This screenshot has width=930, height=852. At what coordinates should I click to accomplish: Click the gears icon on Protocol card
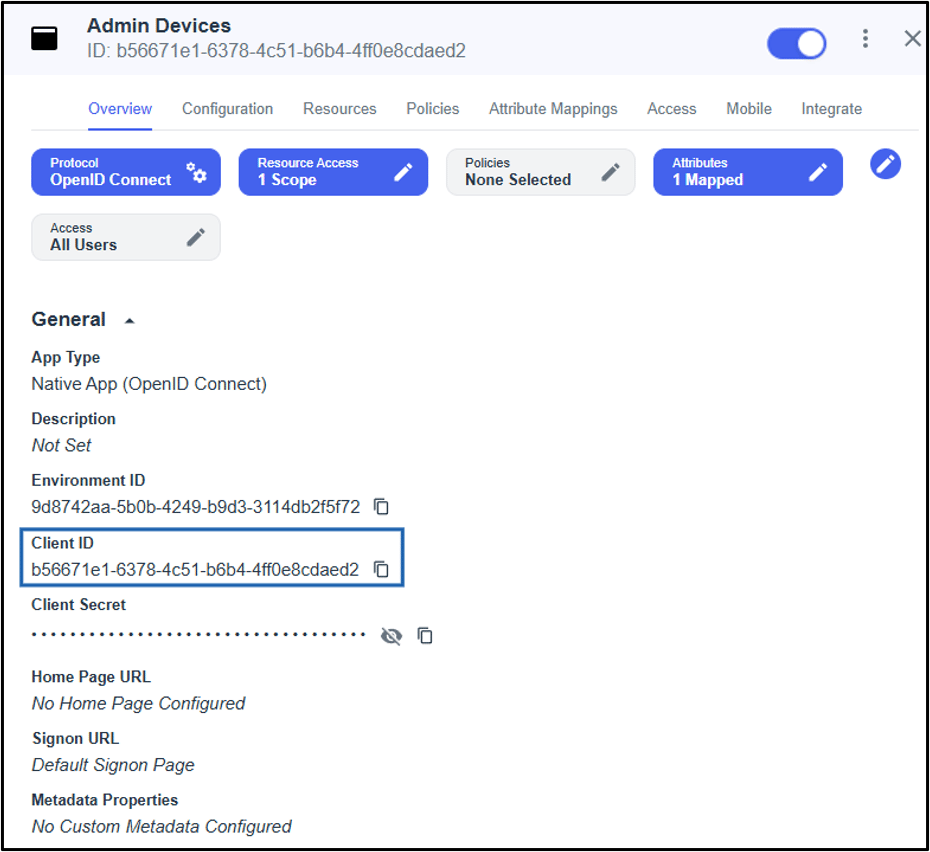click(x=196, y=172)
